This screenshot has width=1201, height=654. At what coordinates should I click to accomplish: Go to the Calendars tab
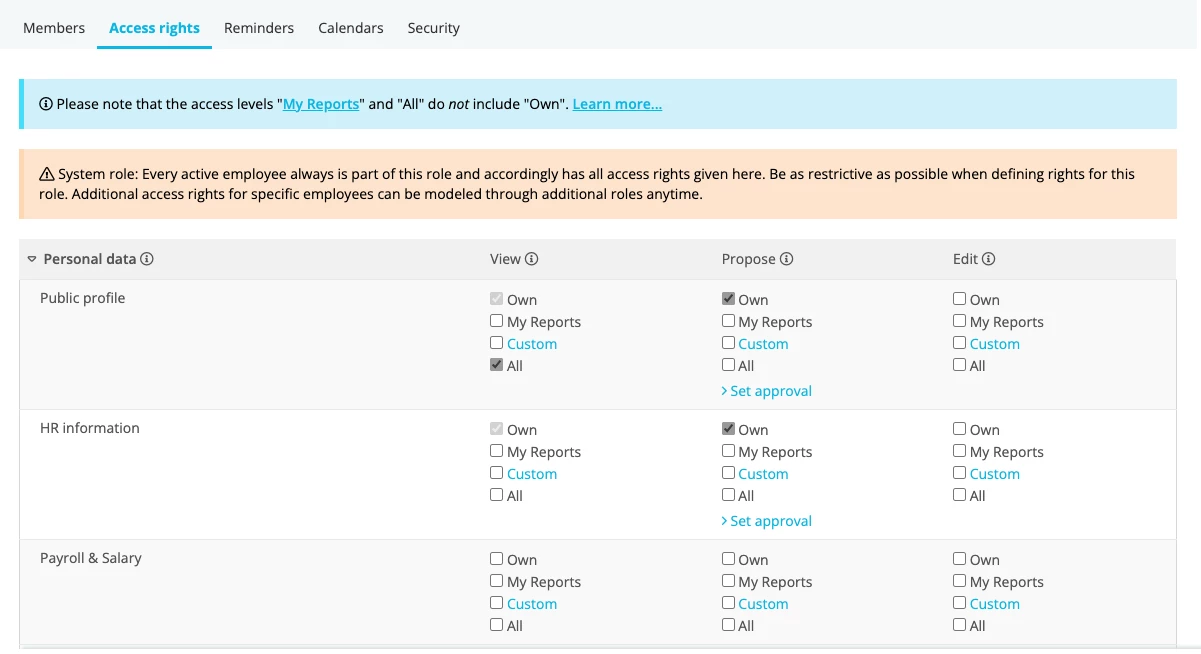coord(351,28)
